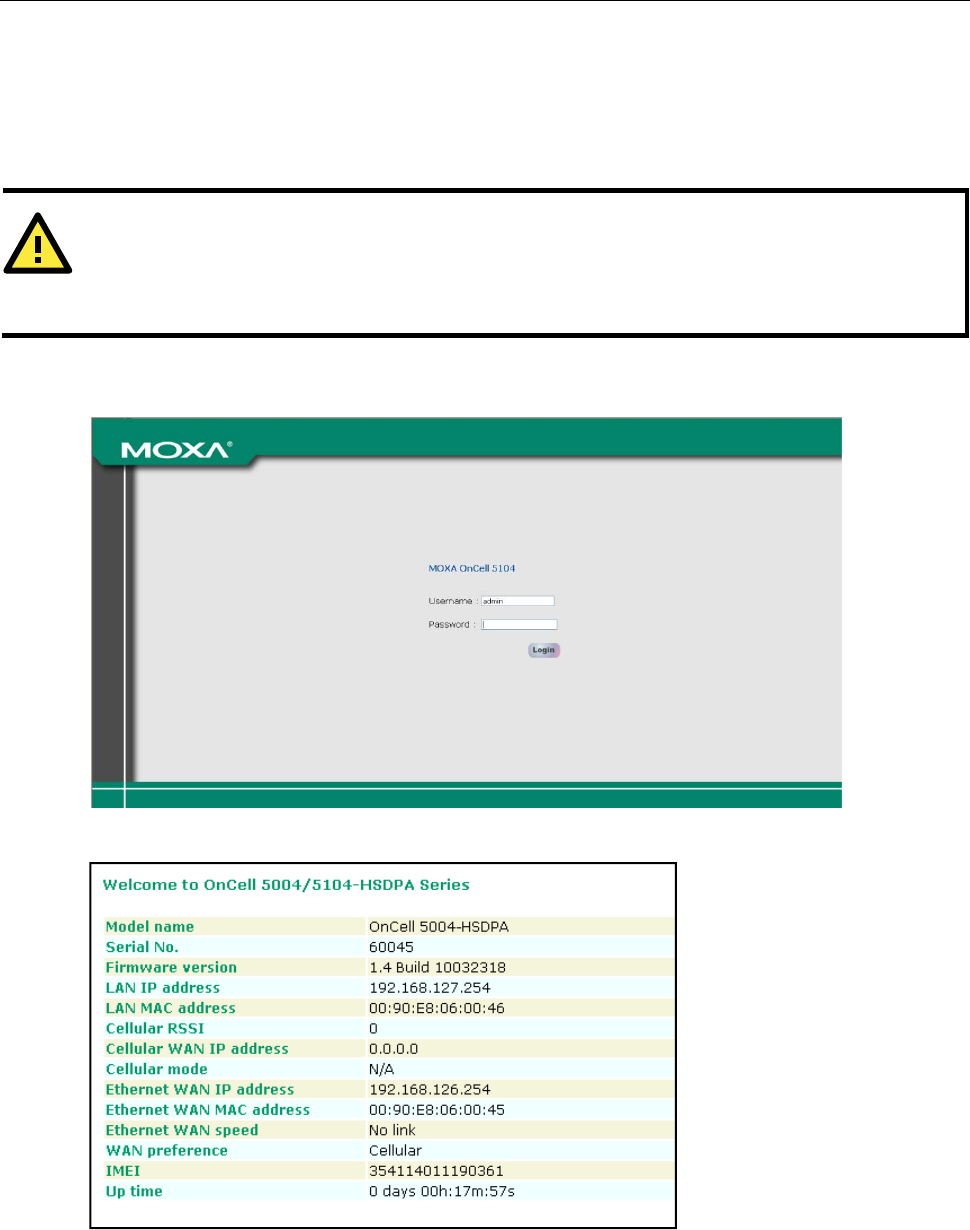Click the Cellular RSSI label

pos(154,1027)
